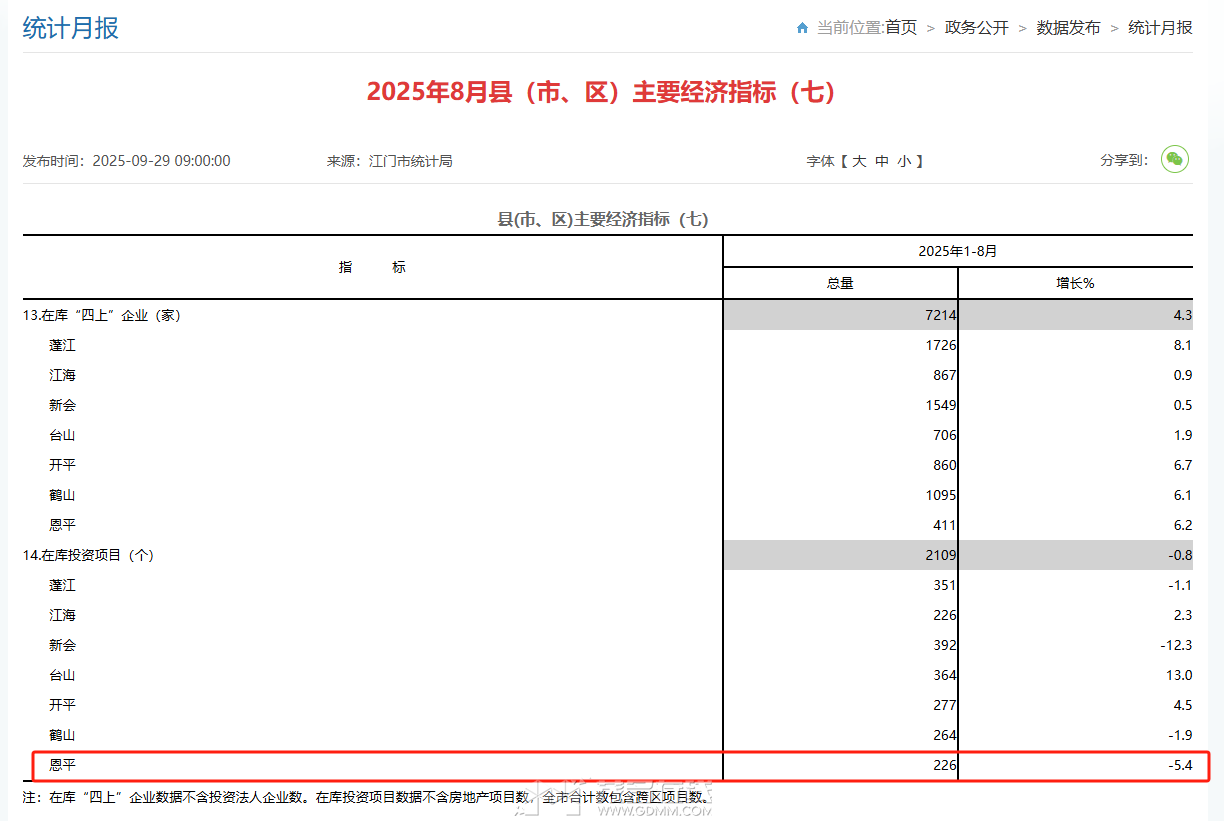Image resolution: width=1224 pixels, height=821 pixels.
Task: Click the 2025年1-8月 table header
Action: pos(957,251)
